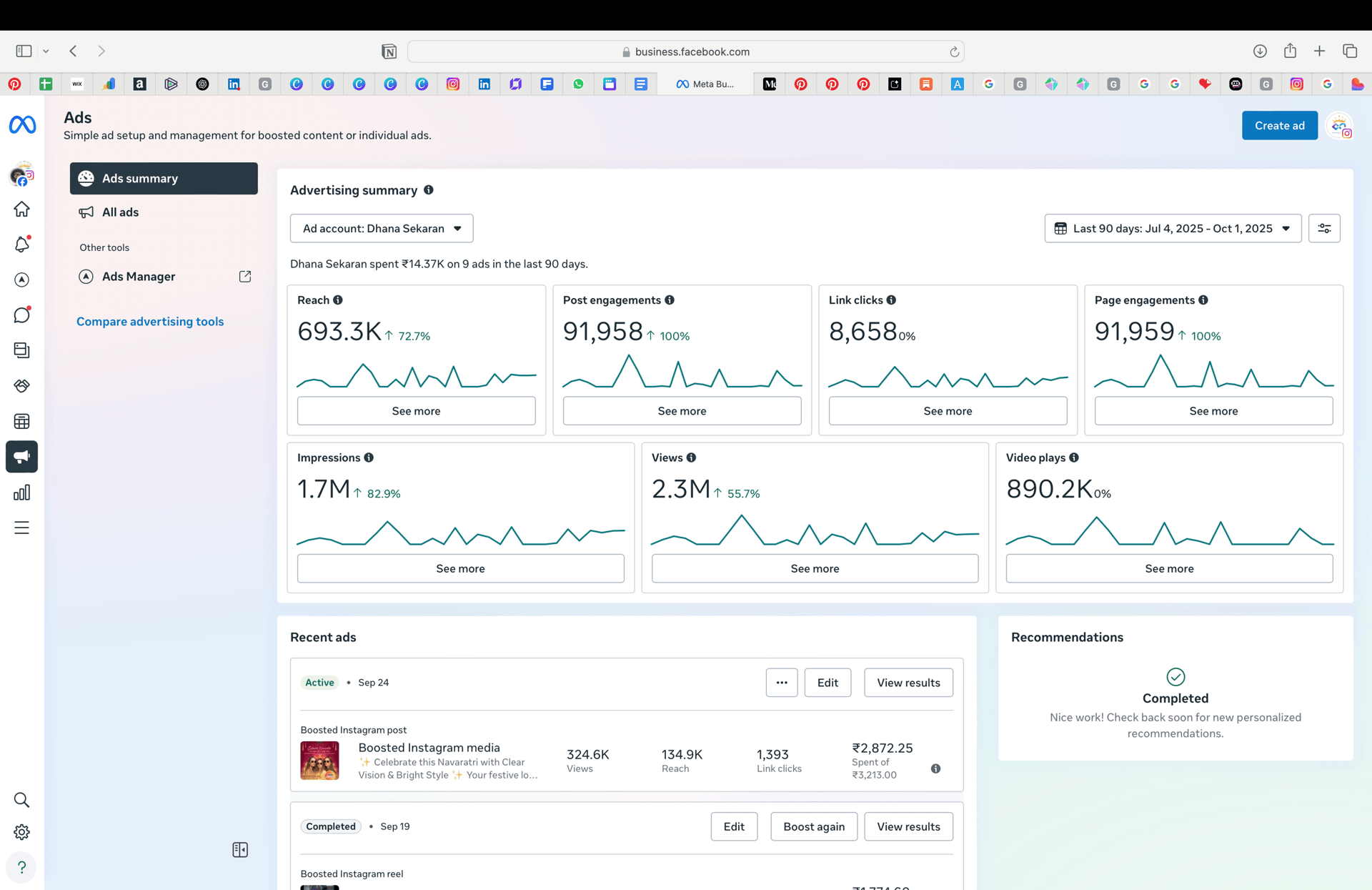The image size is (1372, 890).
Task: Switch to the Ads summary tab
Action: (x=164, y=178)
